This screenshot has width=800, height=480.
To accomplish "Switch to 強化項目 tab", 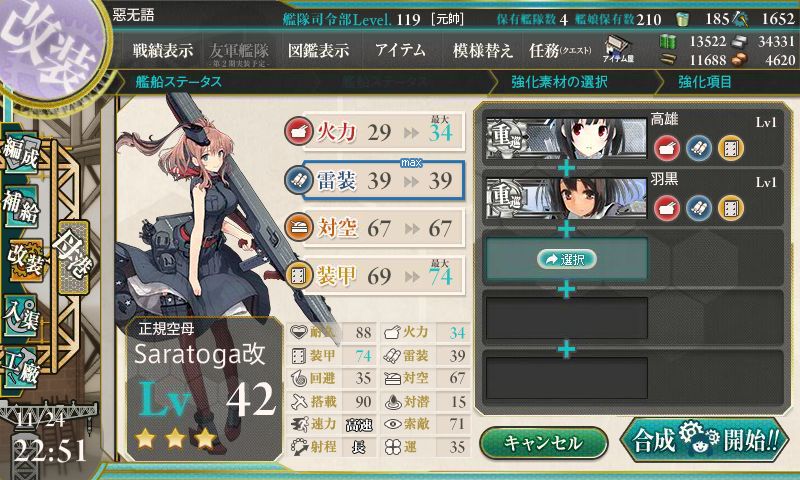I will pyautogui.click(x=705, y=82).
